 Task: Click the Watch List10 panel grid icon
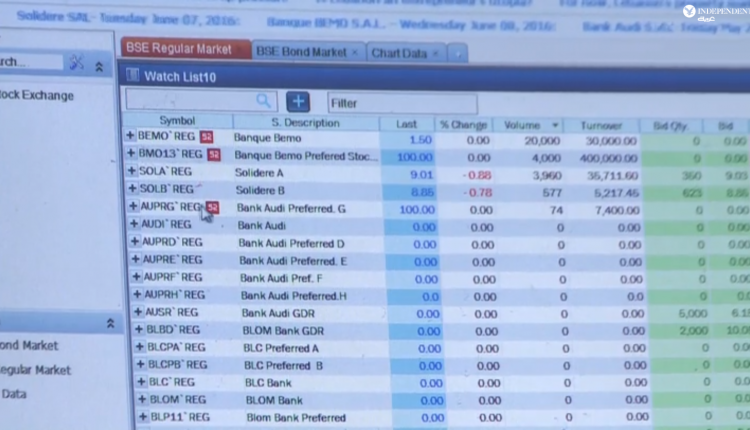pos(131,75)
